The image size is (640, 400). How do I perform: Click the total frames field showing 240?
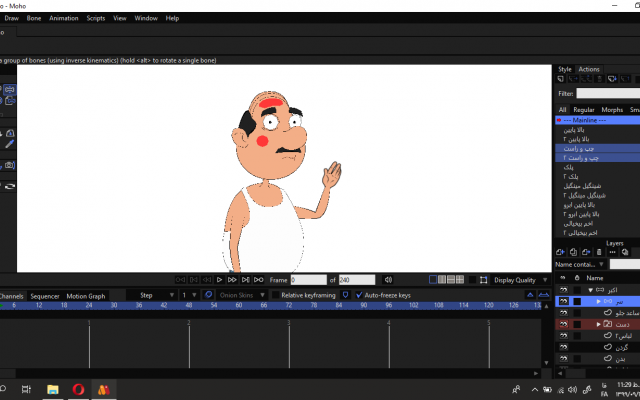357,280
